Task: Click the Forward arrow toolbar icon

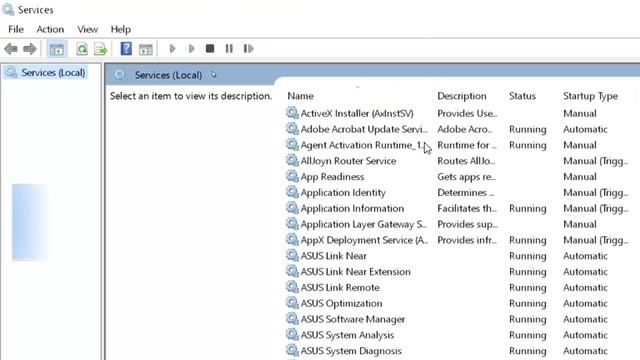Action: point(30,49)
